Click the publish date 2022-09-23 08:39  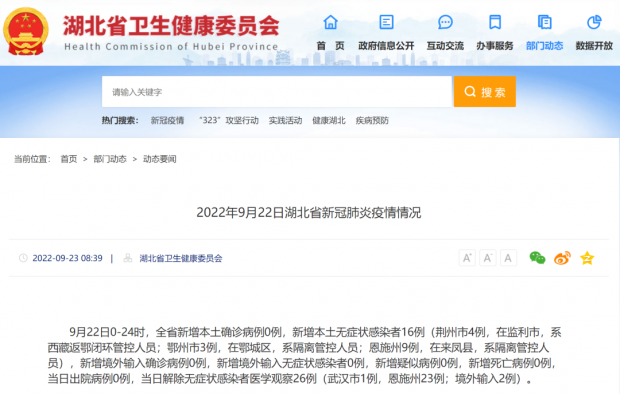click(67, 258)
